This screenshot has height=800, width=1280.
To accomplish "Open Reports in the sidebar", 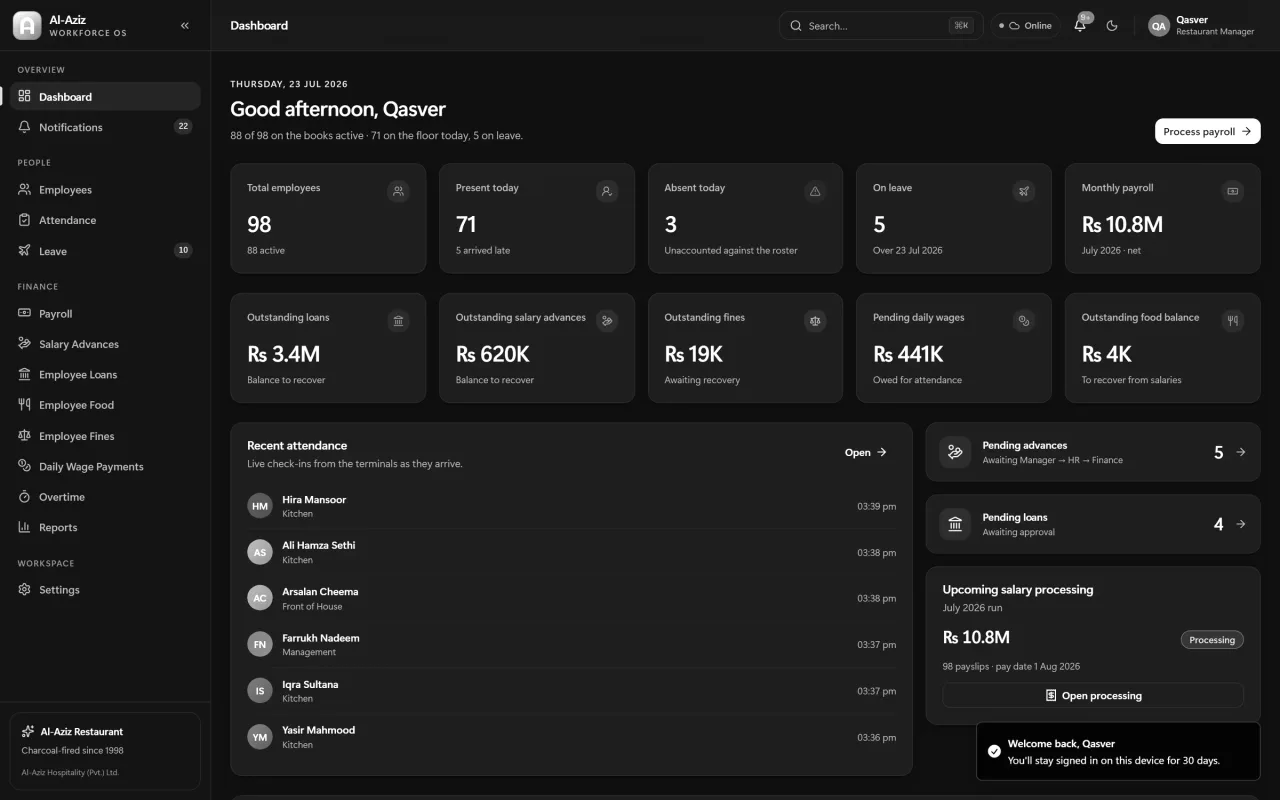I will click(x=104, y=528).
